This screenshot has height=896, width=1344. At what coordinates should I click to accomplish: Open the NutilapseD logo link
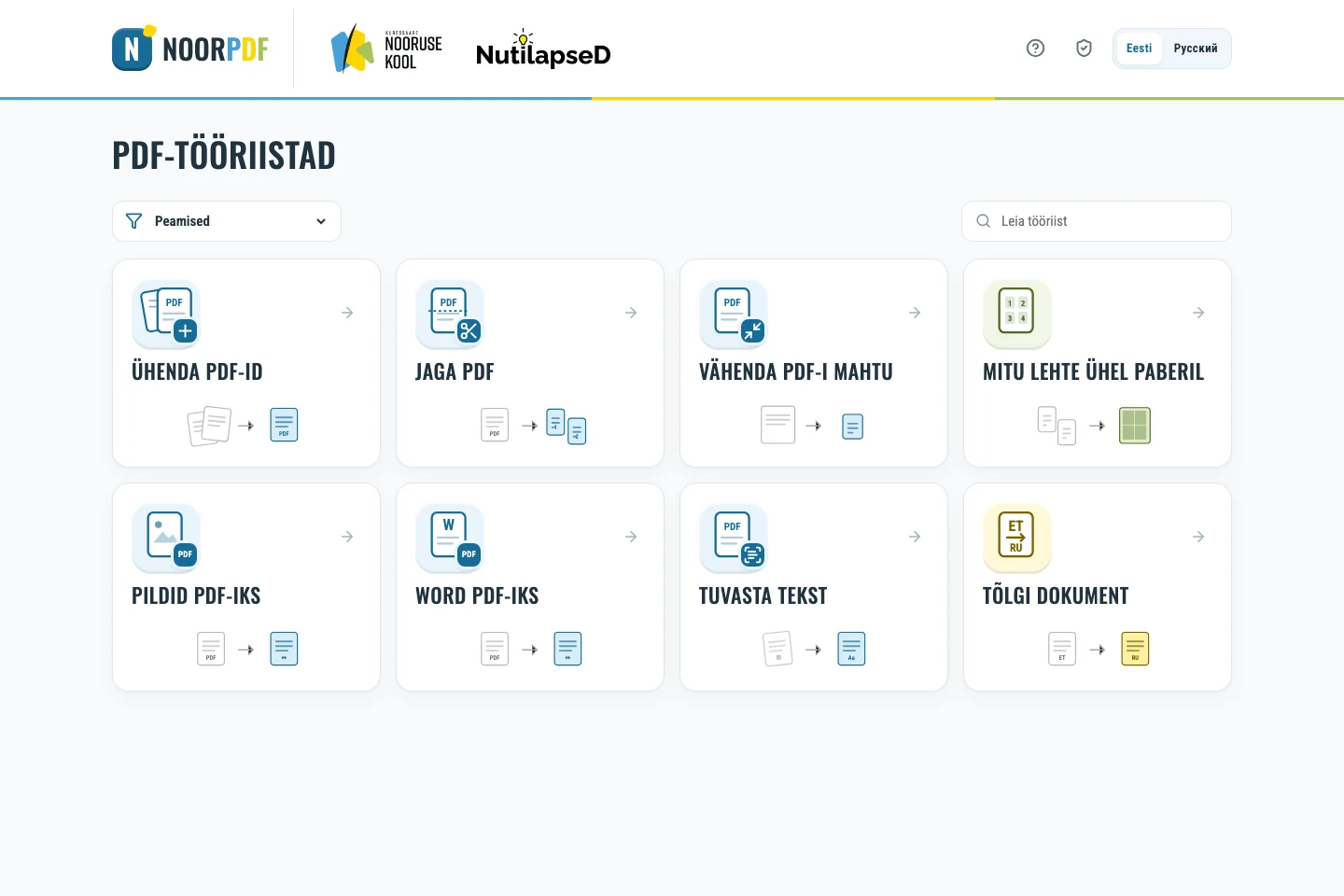click(x=543, y=50)
